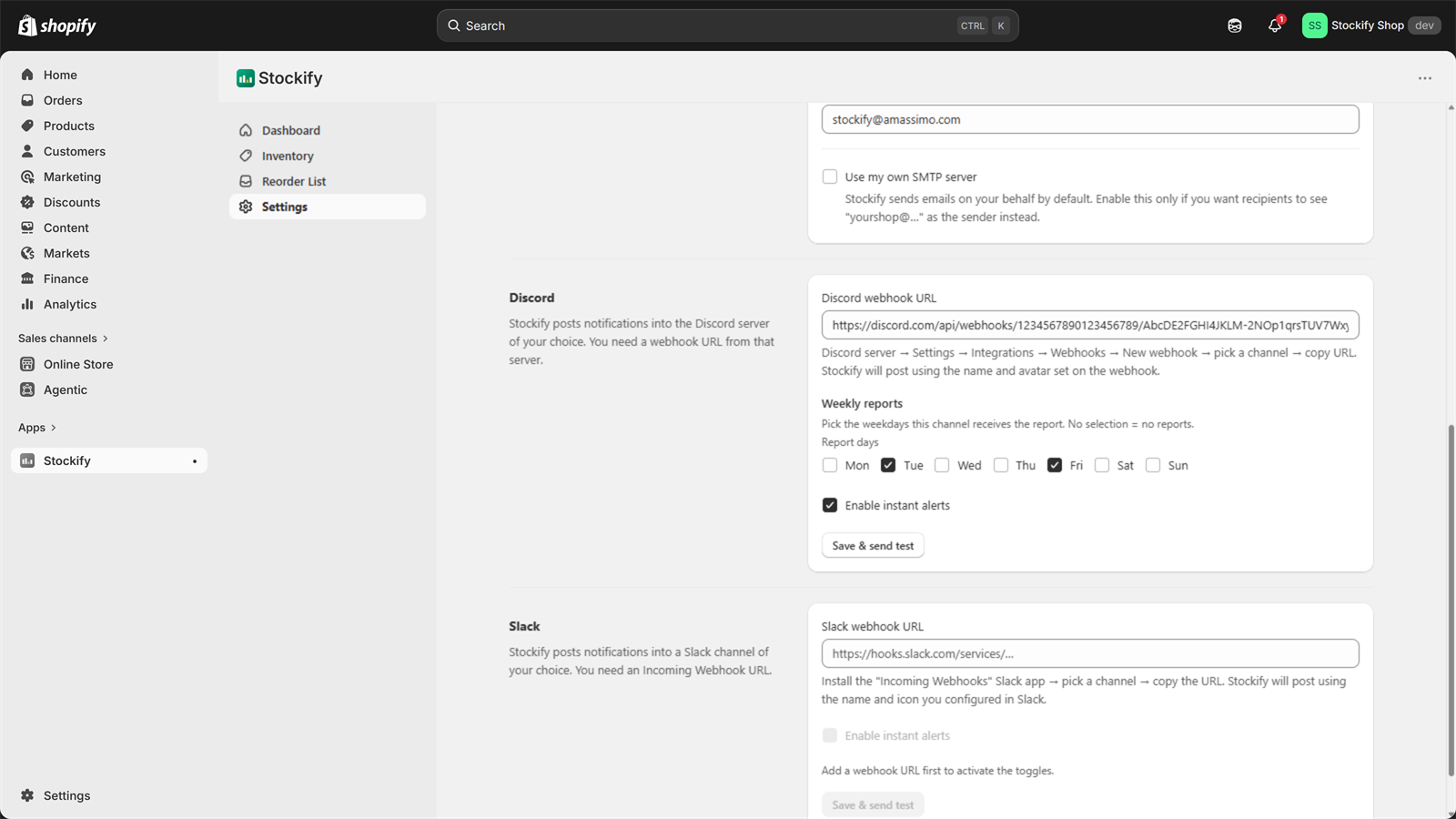Screen dimensions: 1456x819
Task: Select Settings in Stockify app nav
Action: (x=328, y=207)
